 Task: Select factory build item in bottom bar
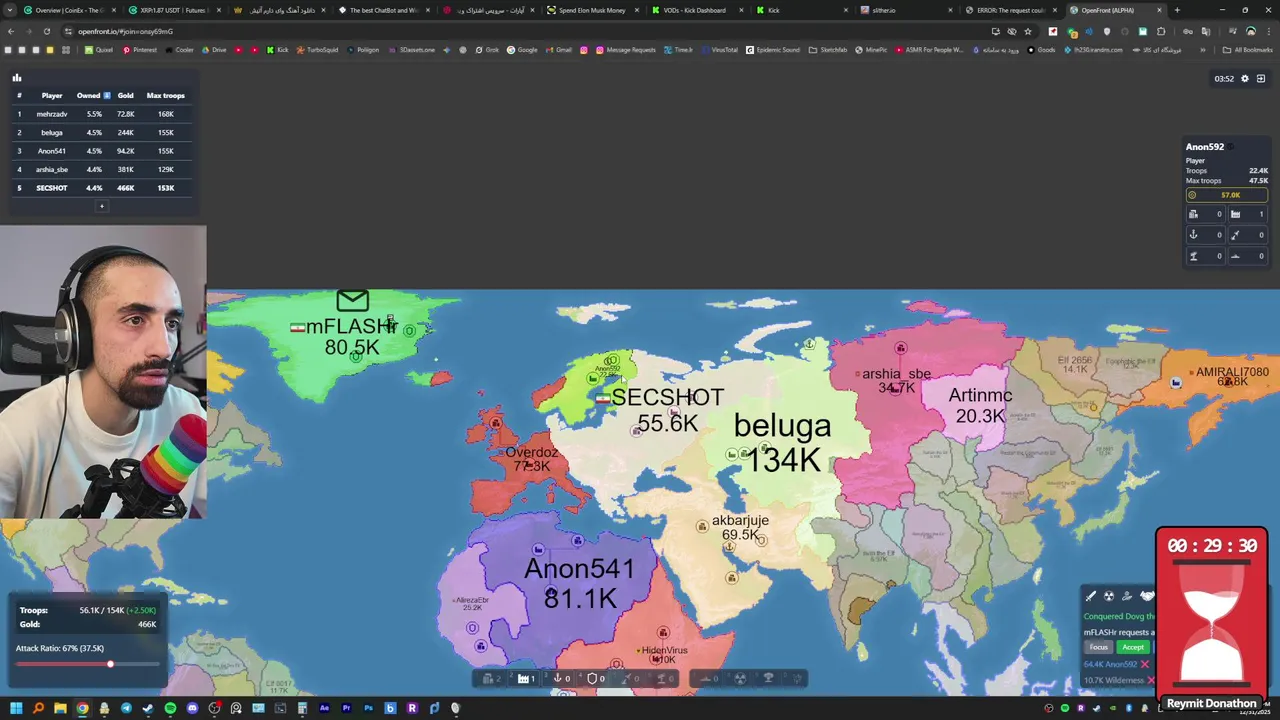pyautogui.click(x=524, y=679)
